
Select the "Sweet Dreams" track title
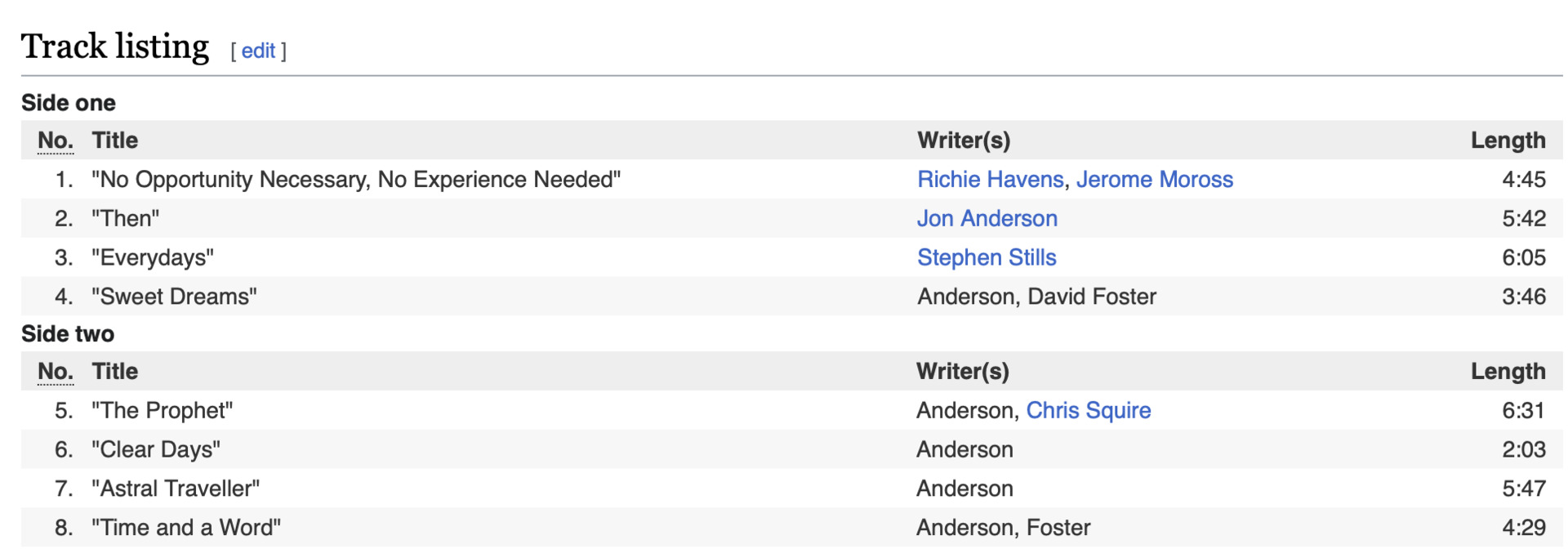tap(174, 297)
